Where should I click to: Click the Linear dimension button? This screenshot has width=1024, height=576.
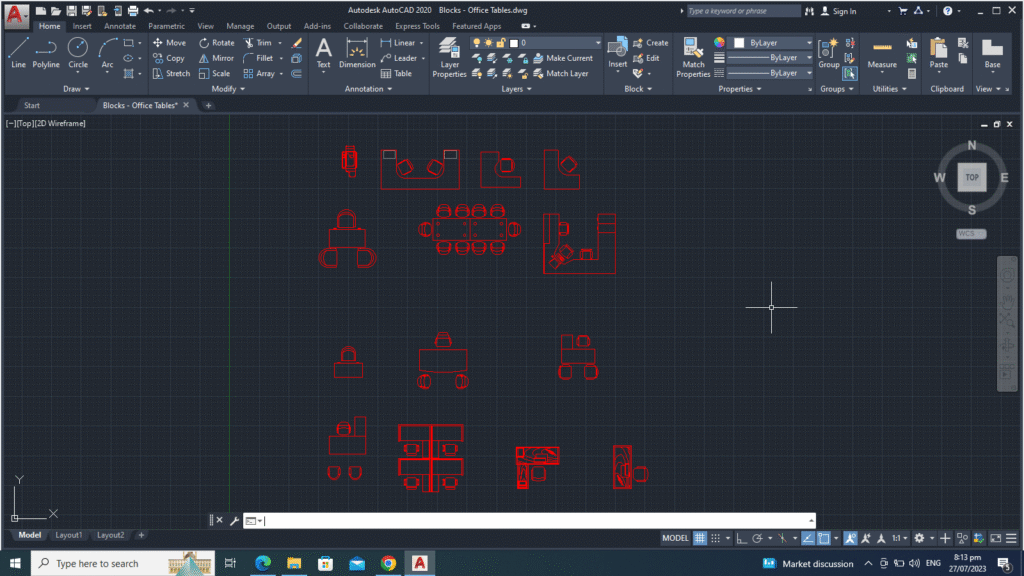[x=398, y=42]
